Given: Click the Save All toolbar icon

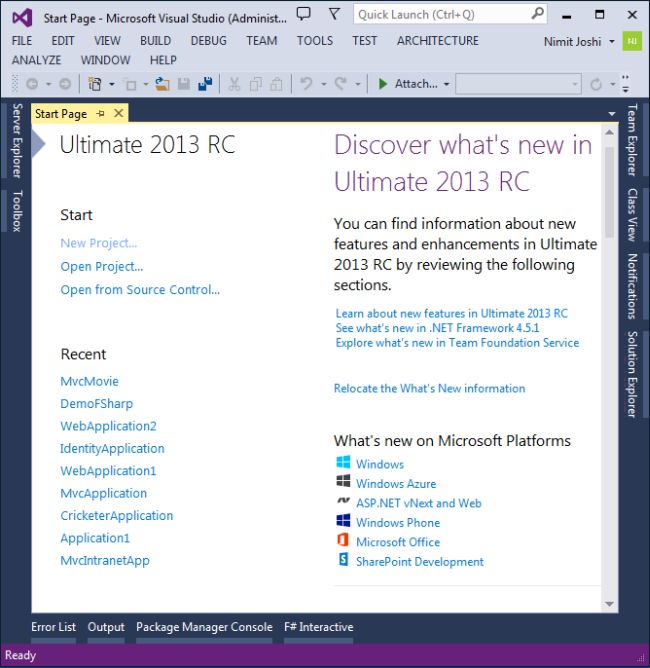Looking at the screenshot, I should (x=205, y=84).
